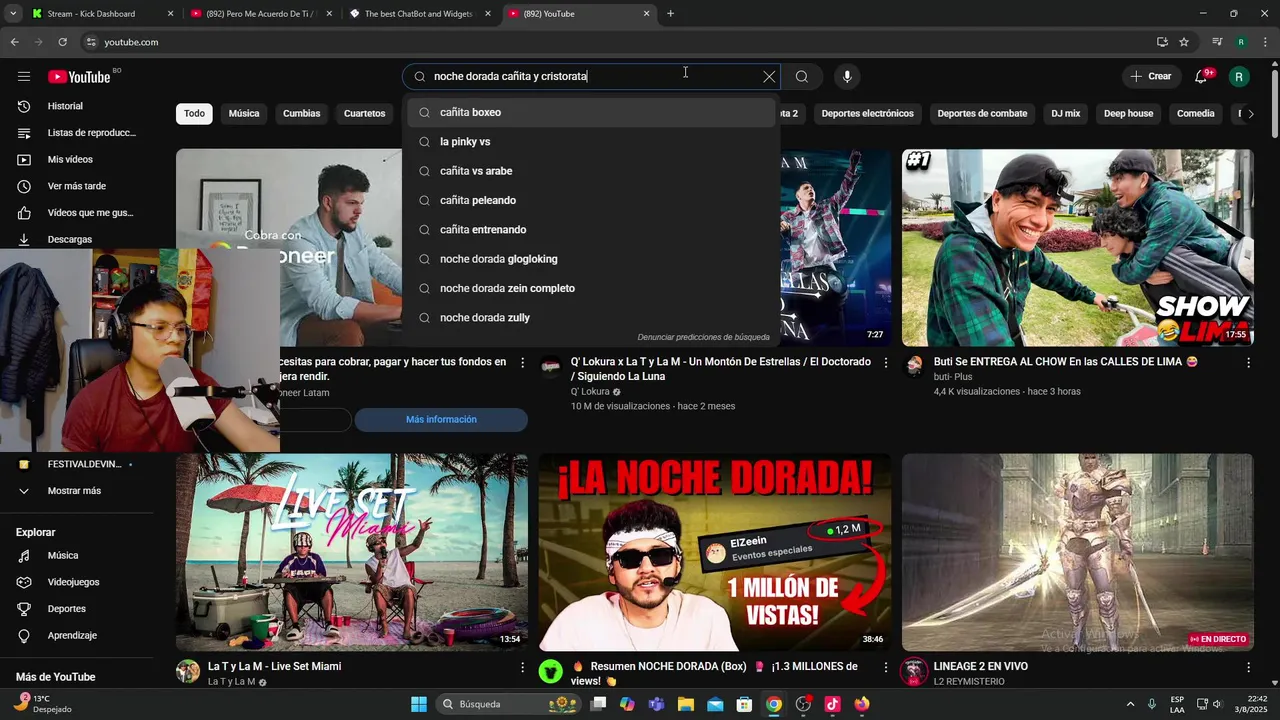
Task: Open the Windows Start menu
Action: (x=418, y=704)
